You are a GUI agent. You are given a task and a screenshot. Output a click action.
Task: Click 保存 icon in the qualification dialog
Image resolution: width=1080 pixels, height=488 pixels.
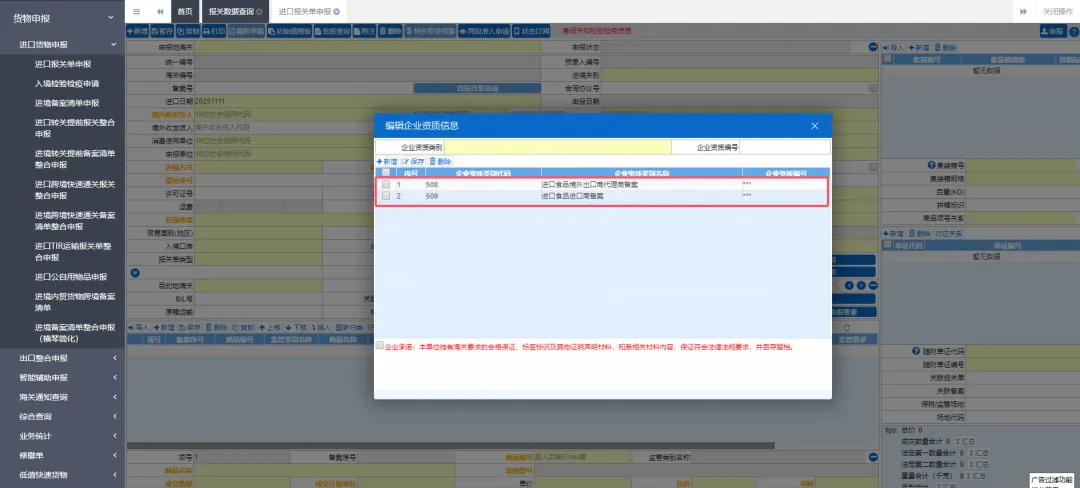pos(413,161)
